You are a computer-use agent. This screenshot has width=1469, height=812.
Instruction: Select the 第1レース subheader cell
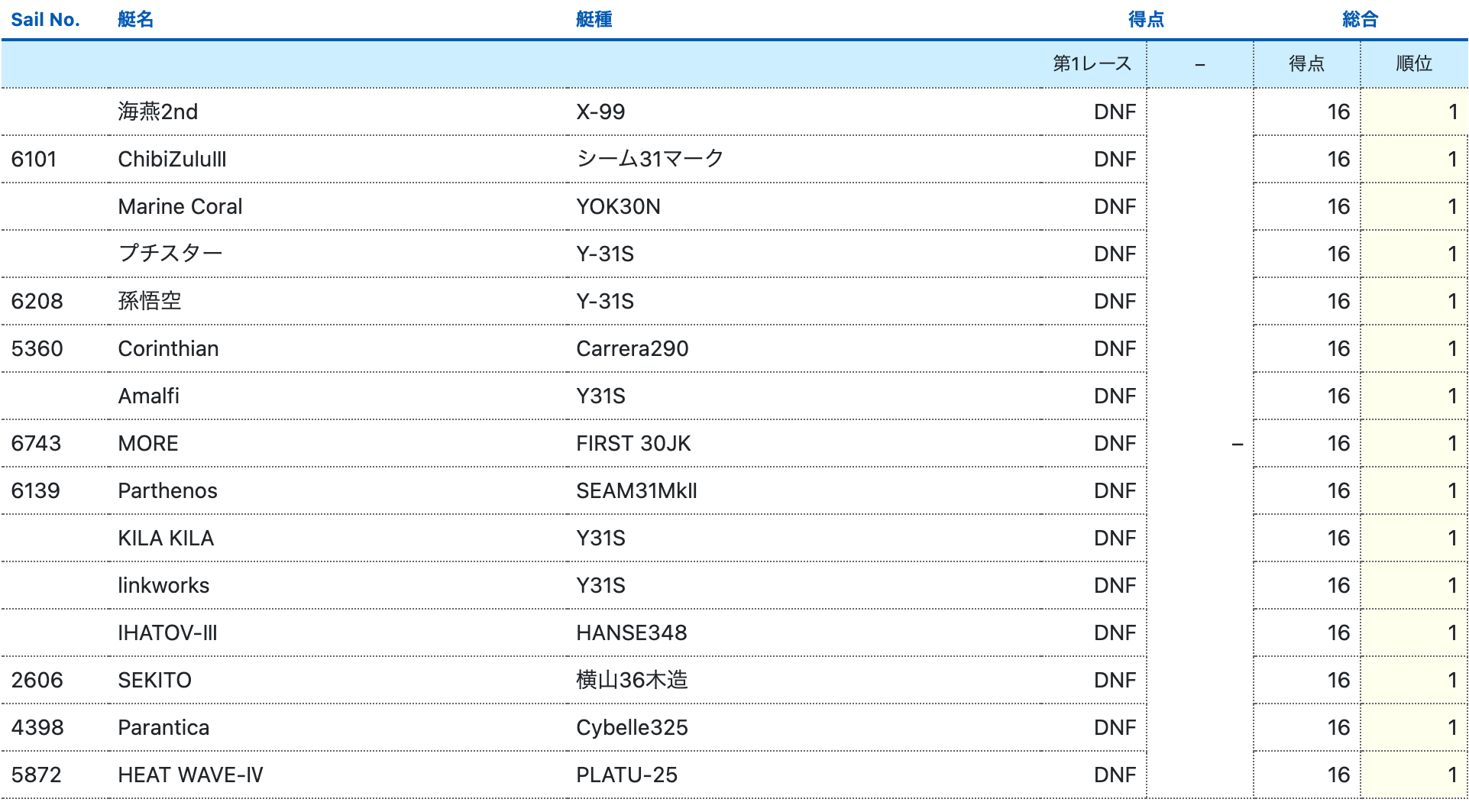pos(1092,64)
